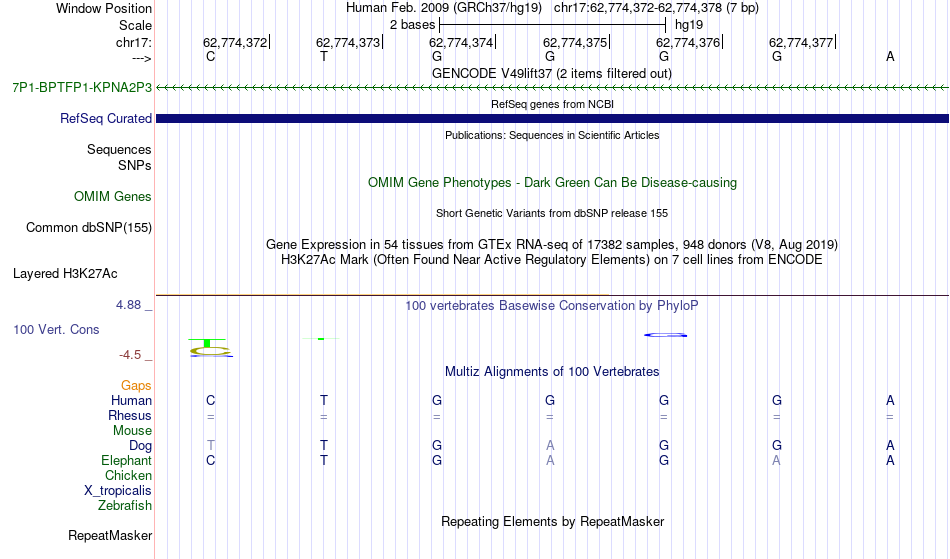Open the H3K27Ac Mark ENCODE track title
The image size is (950, 559).
552,260
